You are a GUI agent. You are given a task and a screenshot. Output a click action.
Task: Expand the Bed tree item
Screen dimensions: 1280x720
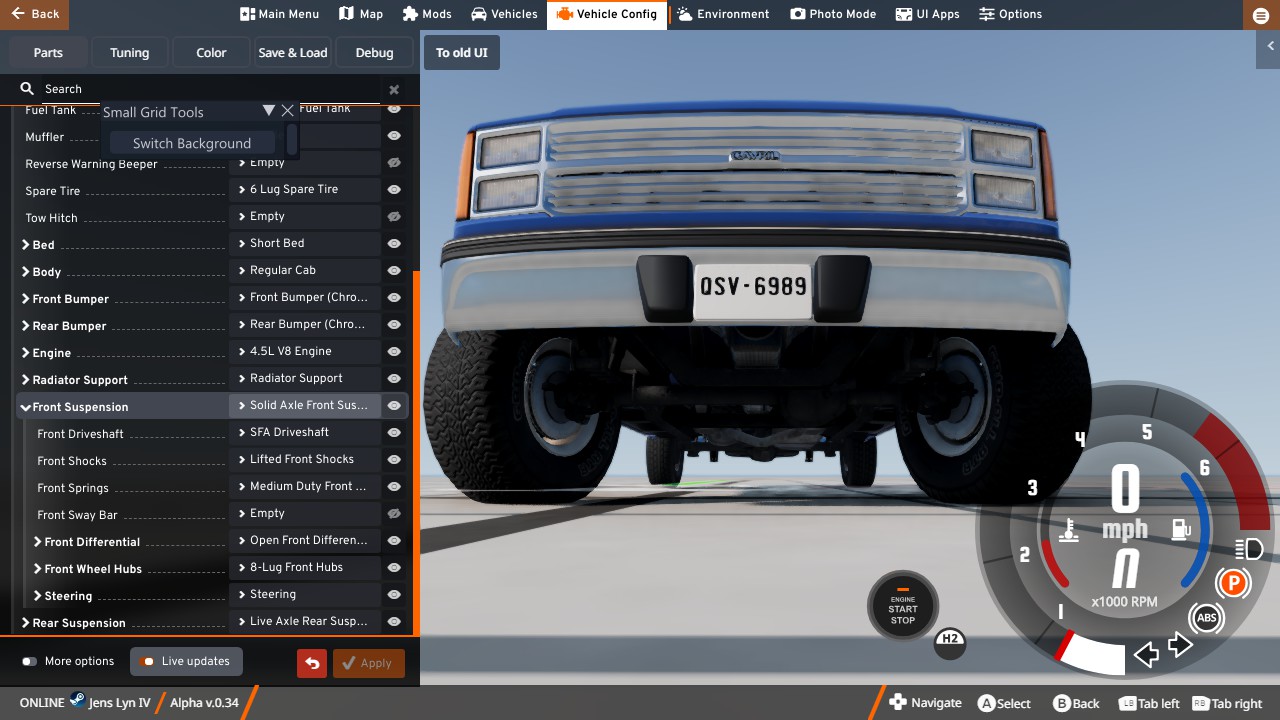click(25, 244)
